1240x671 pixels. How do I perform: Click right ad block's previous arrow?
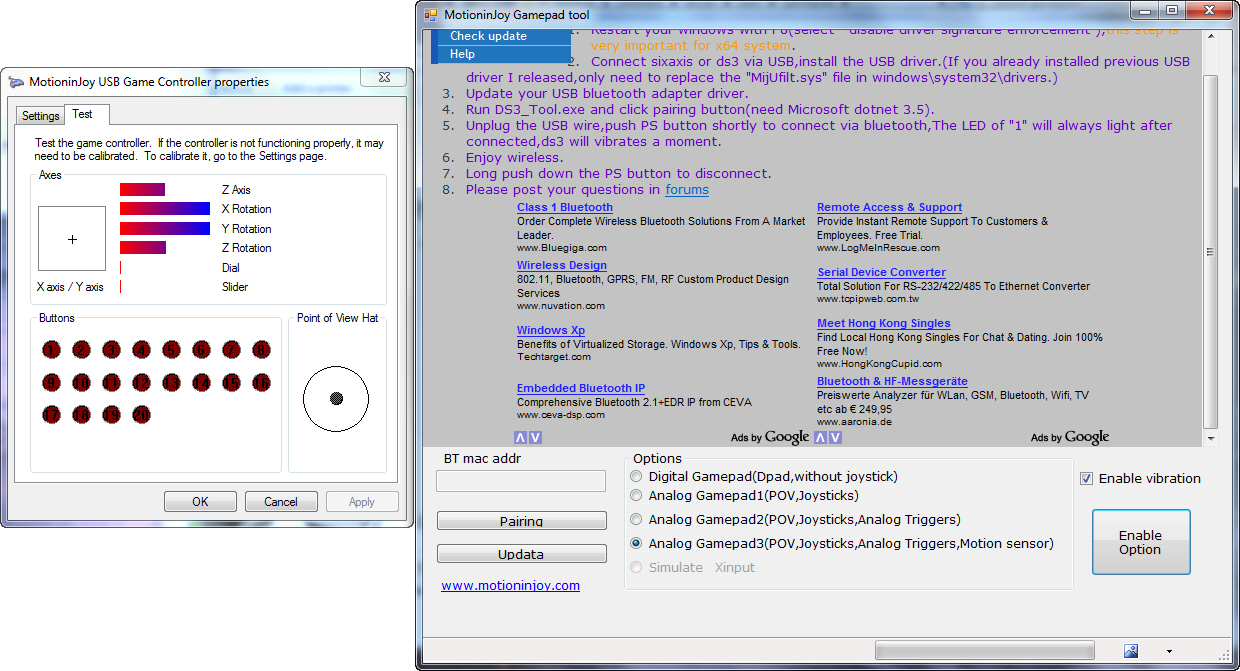(820, 437)
